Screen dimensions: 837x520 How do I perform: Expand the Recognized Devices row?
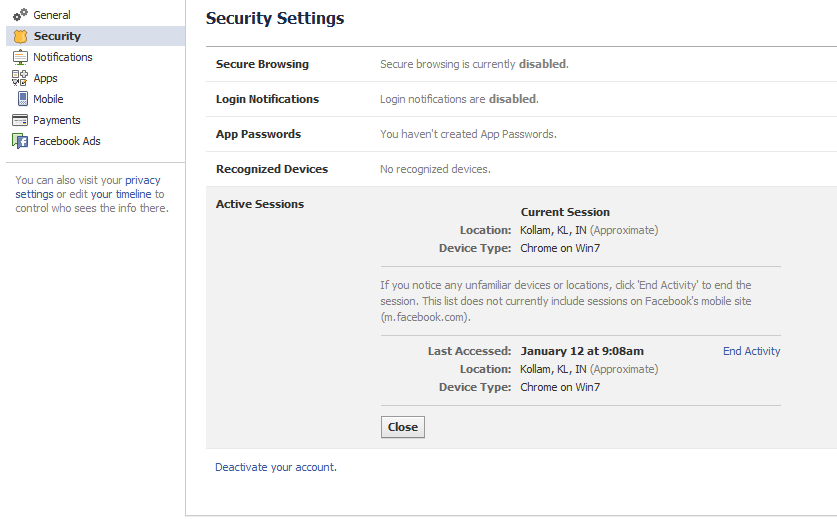point(522,169)
